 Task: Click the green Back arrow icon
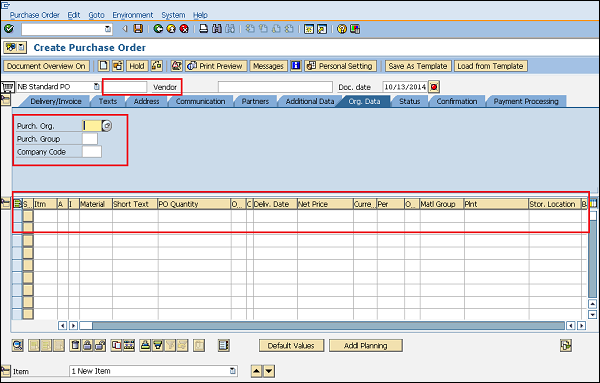[x=158, y=29]
